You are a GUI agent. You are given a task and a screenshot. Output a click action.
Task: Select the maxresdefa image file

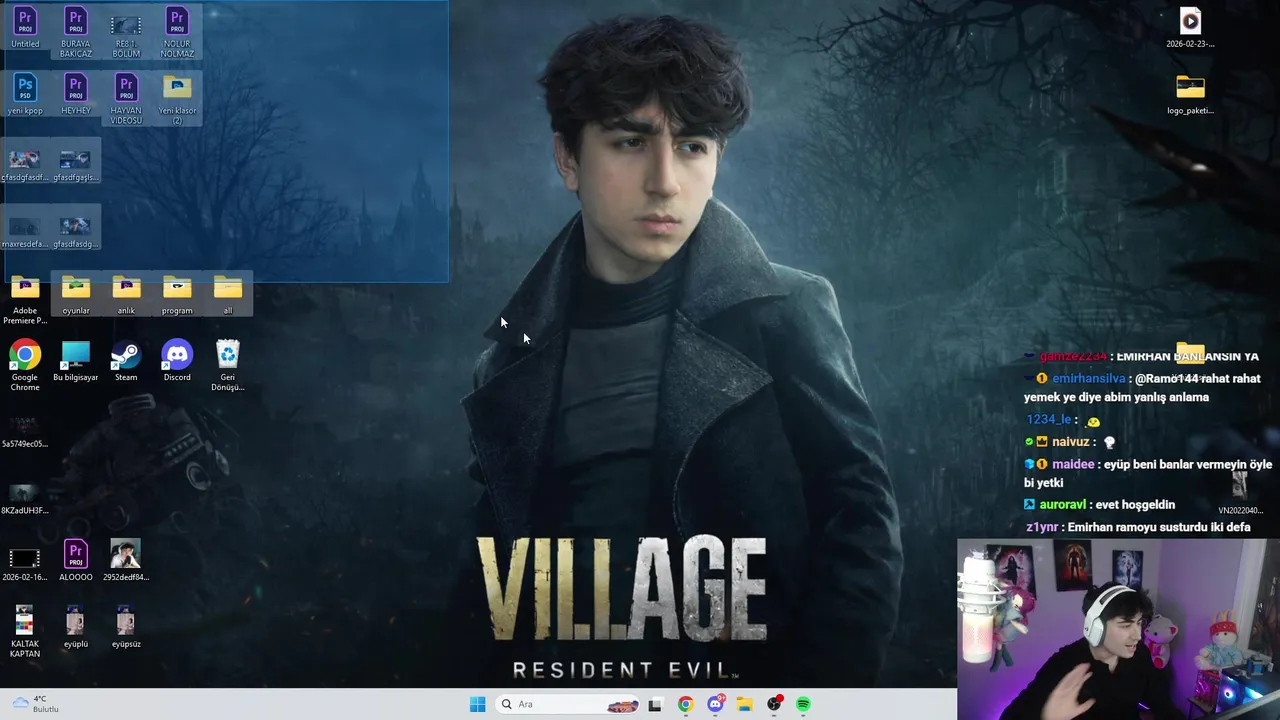[x=25, y=232]
